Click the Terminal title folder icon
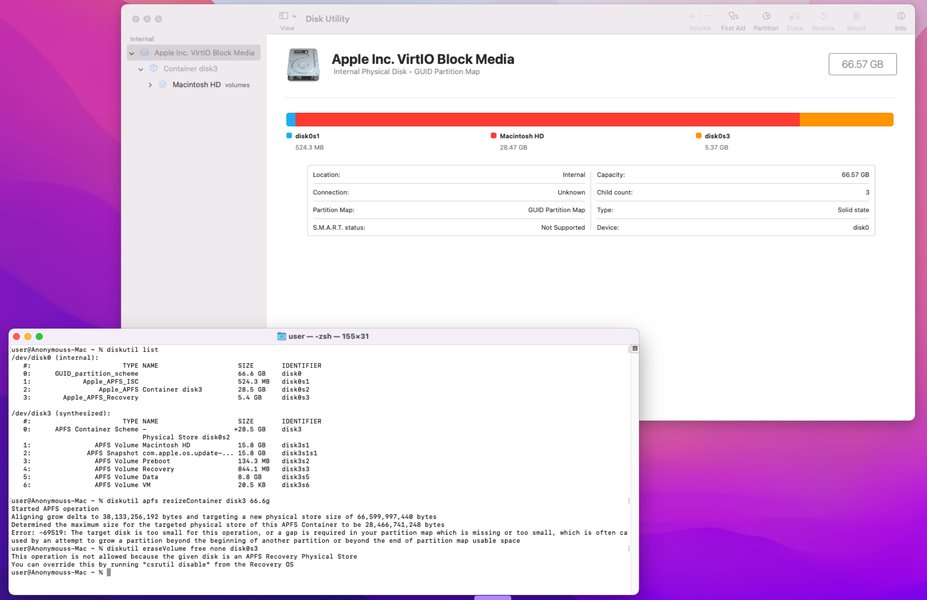The width and height of the screenshot is (927, 600). point(281,336)
